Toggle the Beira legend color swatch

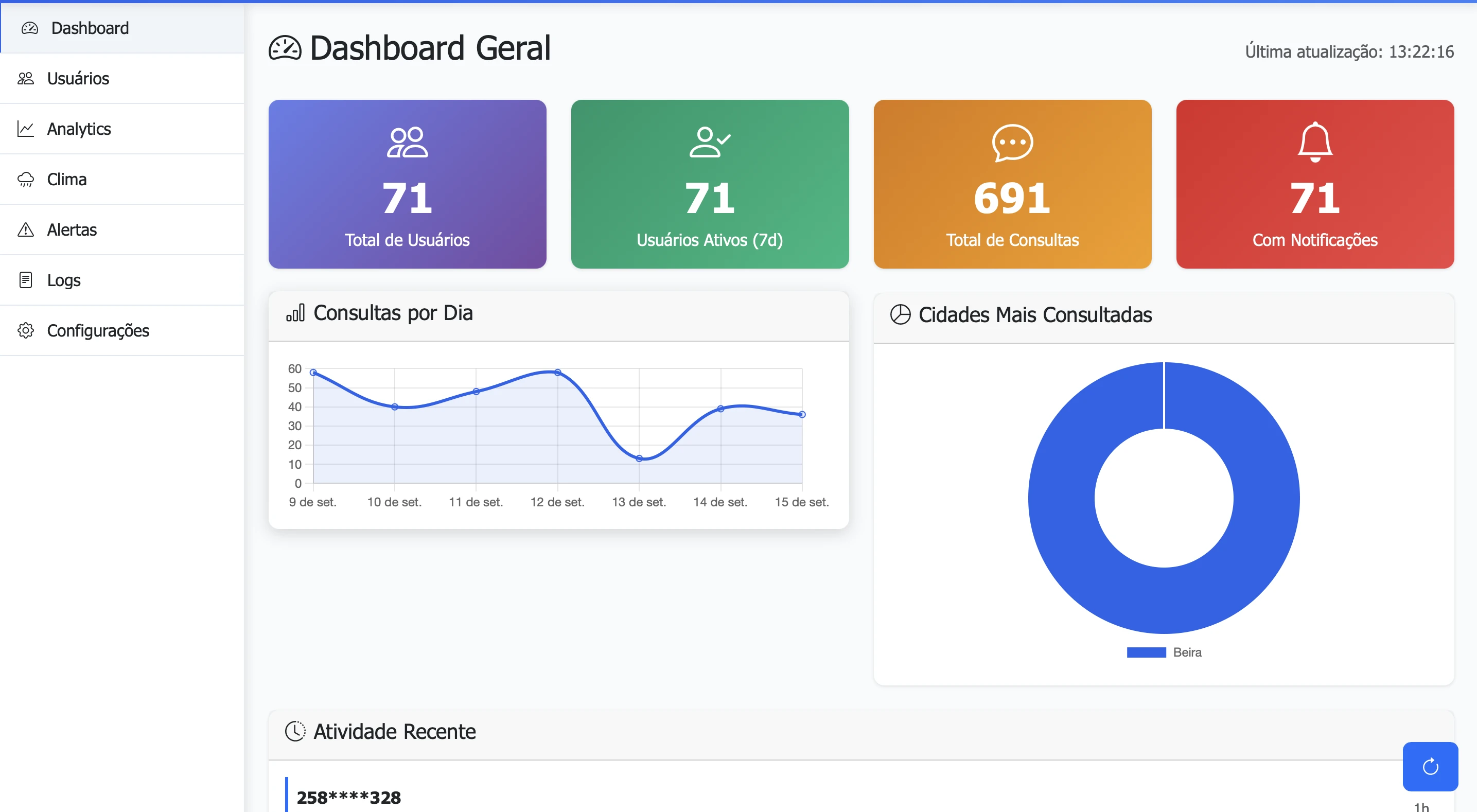1146,652
